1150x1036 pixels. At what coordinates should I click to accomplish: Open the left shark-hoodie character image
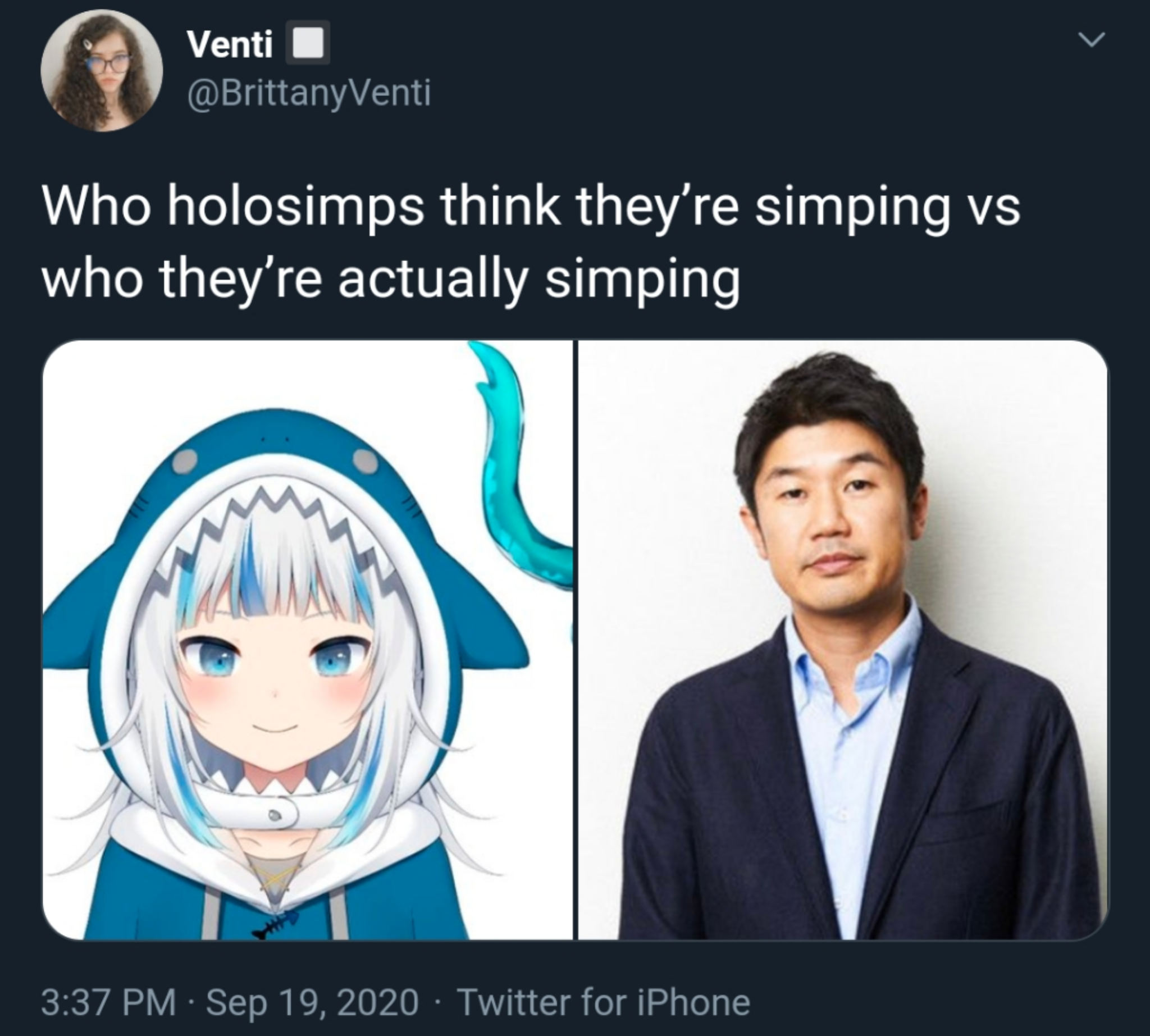[307, 639]
